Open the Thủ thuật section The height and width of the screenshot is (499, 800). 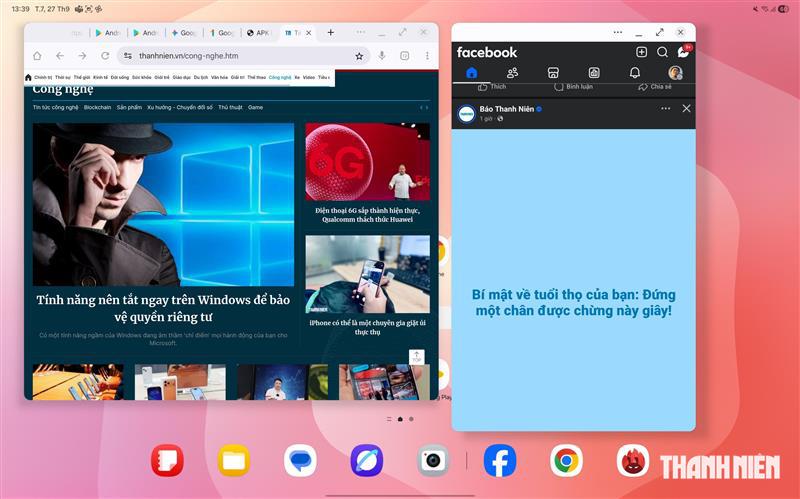point(230,107)
